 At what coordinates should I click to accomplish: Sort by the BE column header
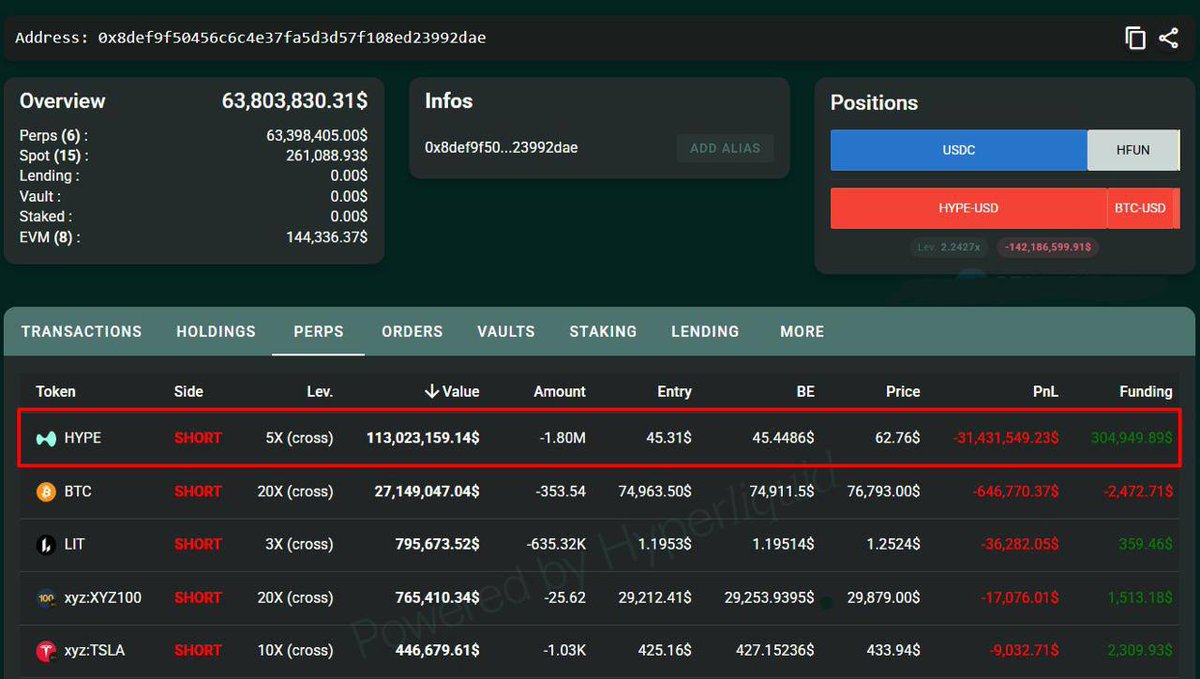tap(805, 391)
